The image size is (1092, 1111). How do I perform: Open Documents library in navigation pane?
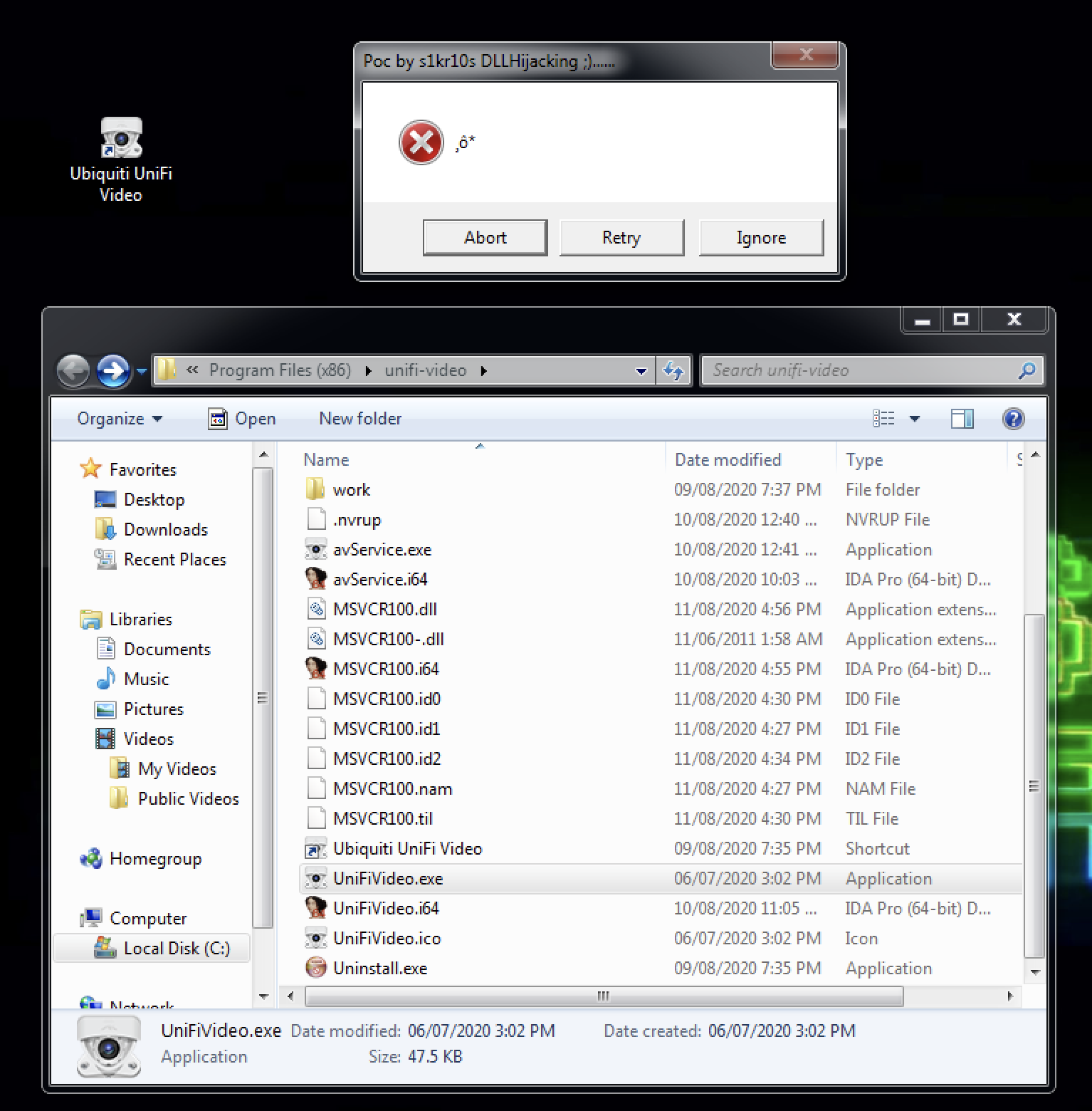click(153, 649)
